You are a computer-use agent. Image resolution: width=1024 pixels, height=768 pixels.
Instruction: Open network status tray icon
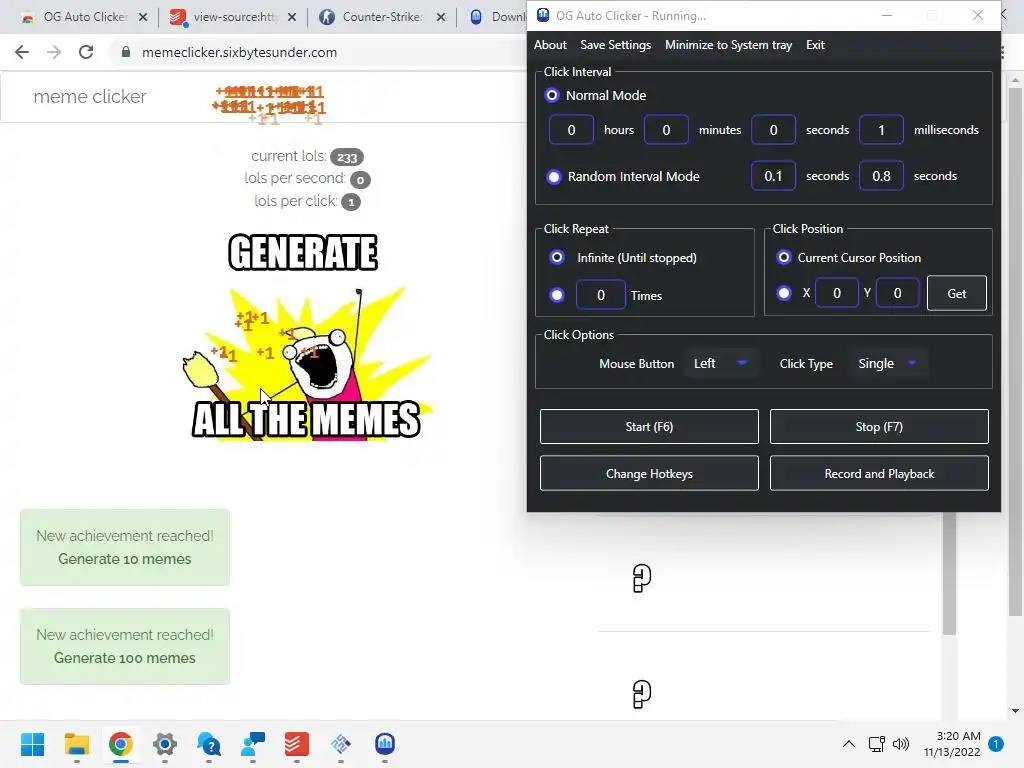click(876, 744)
